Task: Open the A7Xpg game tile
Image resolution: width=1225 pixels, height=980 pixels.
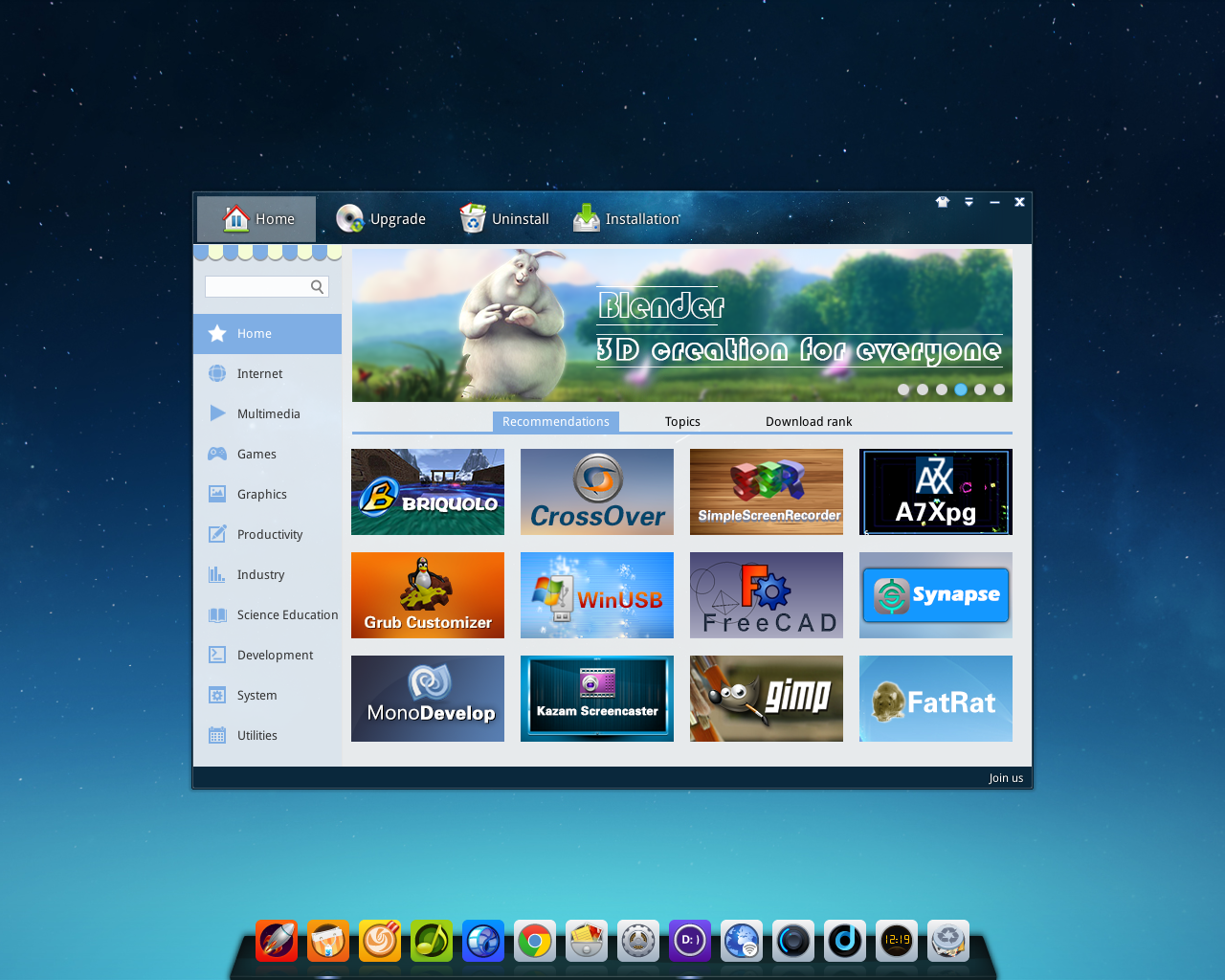Action: pos(936,492)
